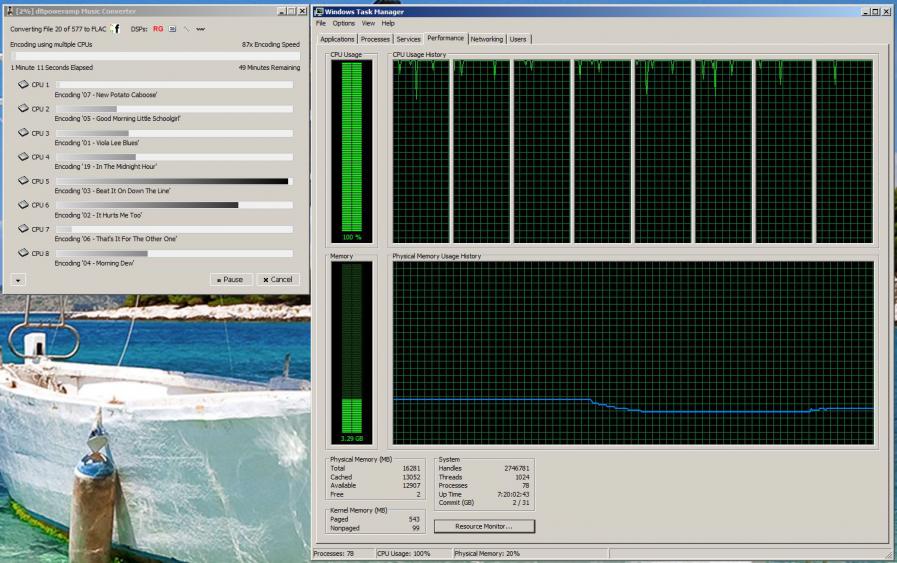Click the CPU 5 encoding progress bar

pyautogui.click(x=173, y=181)
